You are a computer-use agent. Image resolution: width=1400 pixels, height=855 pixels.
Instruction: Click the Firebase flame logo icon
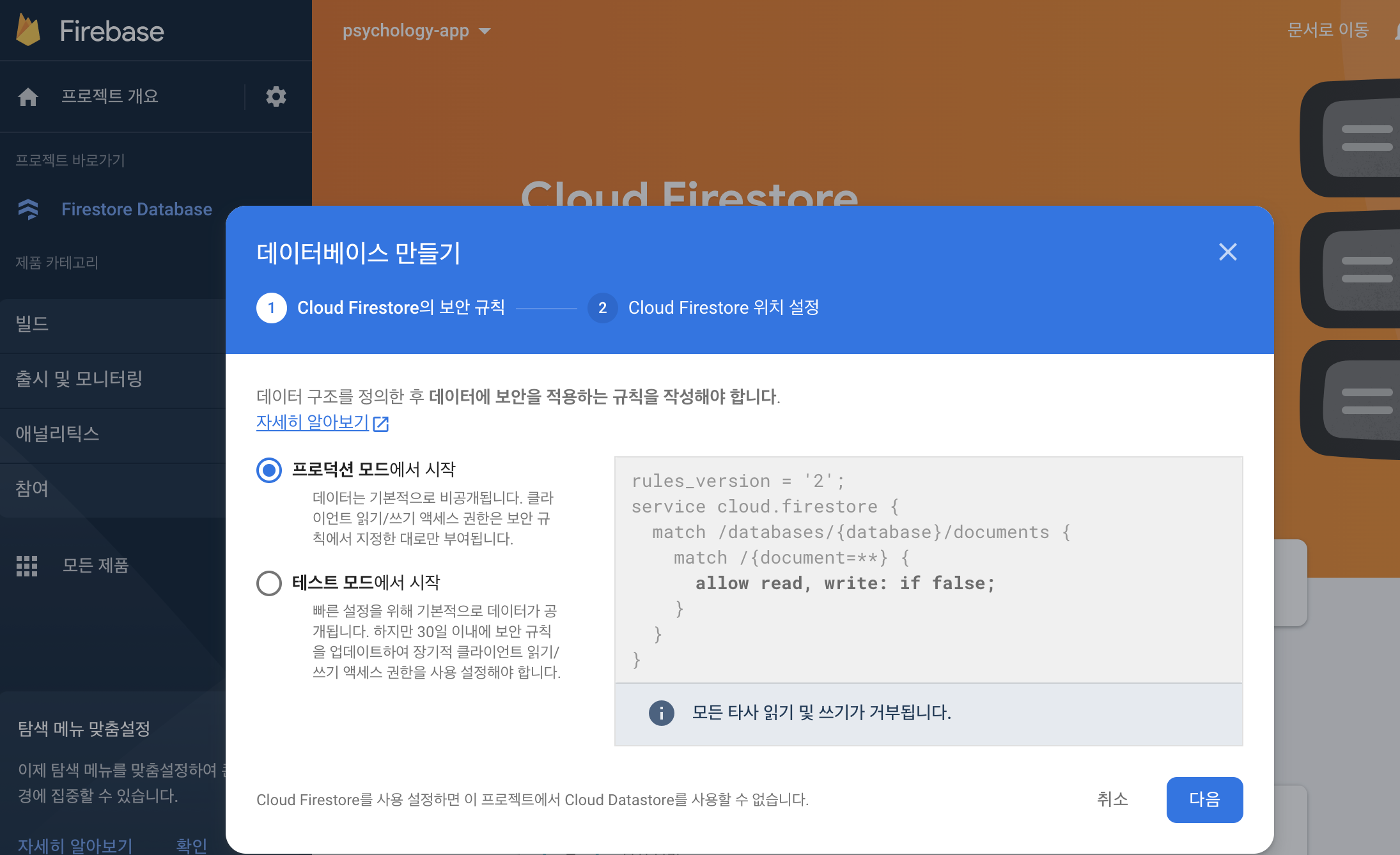pyautogui.click(x=28, y=30)
